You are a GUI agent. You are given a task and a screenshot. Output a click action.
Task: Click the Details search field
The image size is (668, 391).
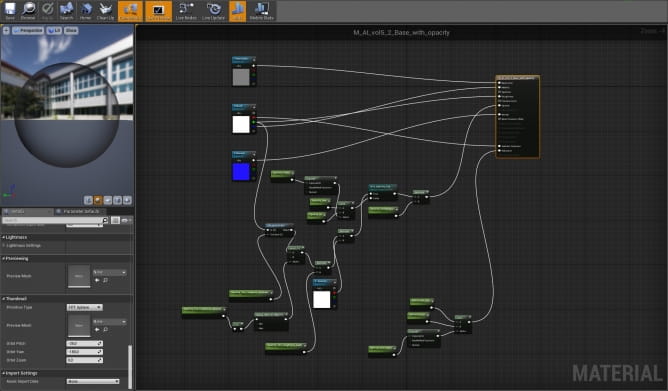pos(52,220)
